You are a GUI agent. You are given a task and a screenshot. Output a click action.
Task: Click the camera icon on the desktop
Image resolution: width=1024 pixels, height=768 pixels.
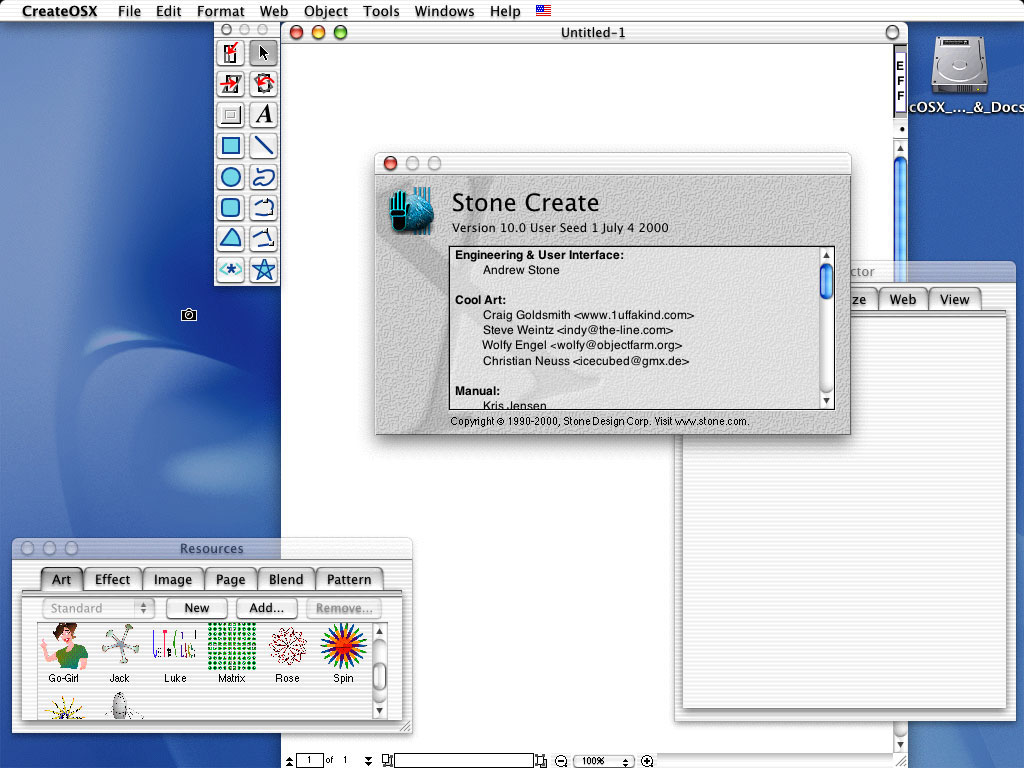pos(189,315)
